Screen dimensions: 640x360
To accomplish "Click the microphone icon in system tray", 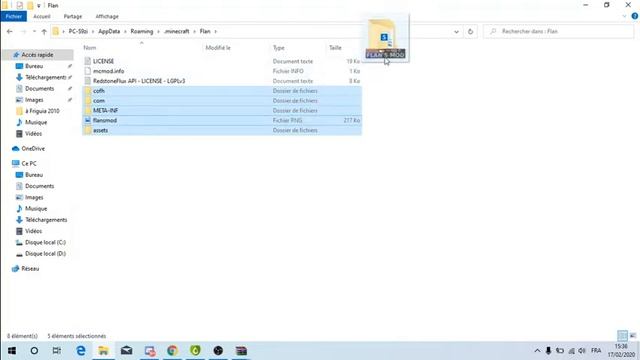I will (548, 351).
